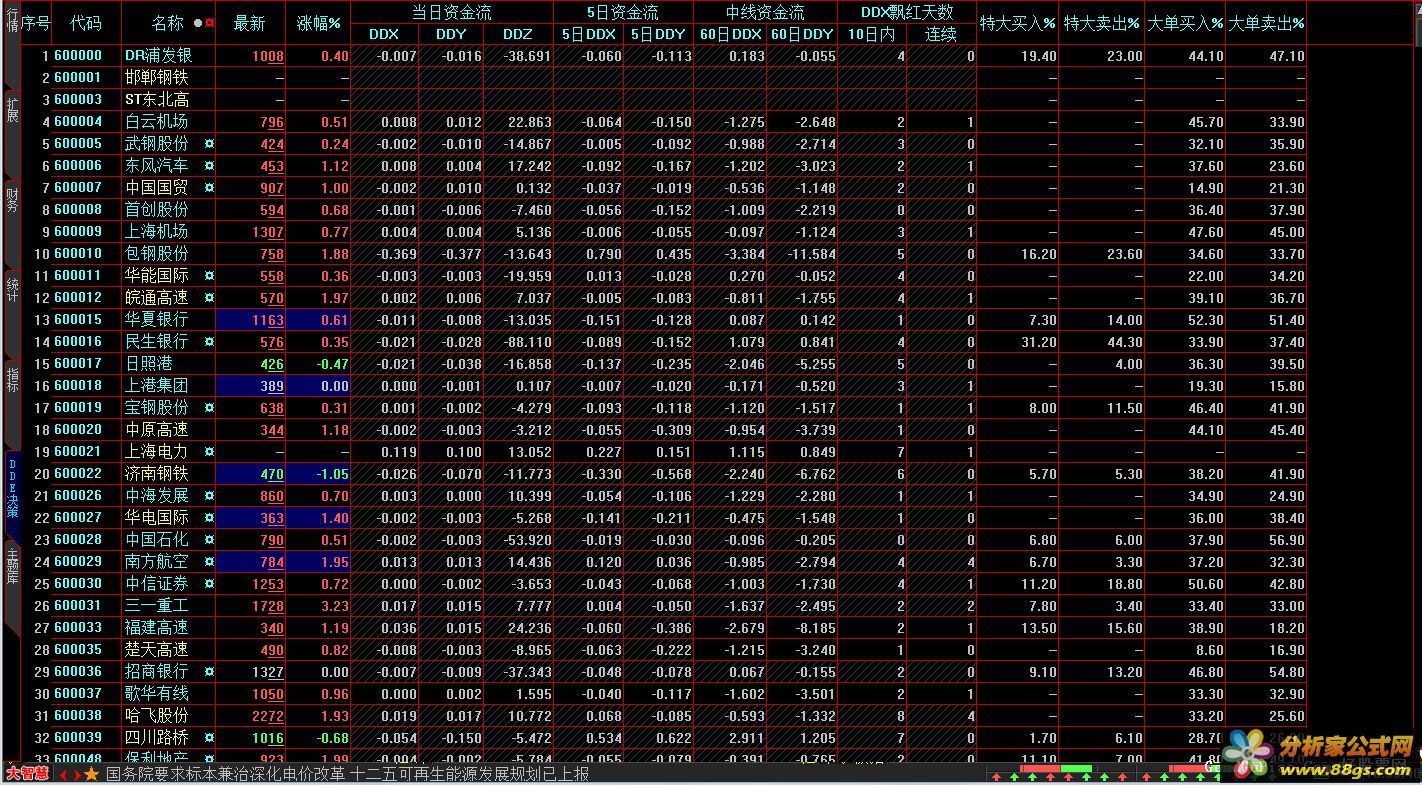Select the 邯郸钢铁 stock name
This screenshot has height=785, width=1422.
pyautogui.click(x=156, y=78)
